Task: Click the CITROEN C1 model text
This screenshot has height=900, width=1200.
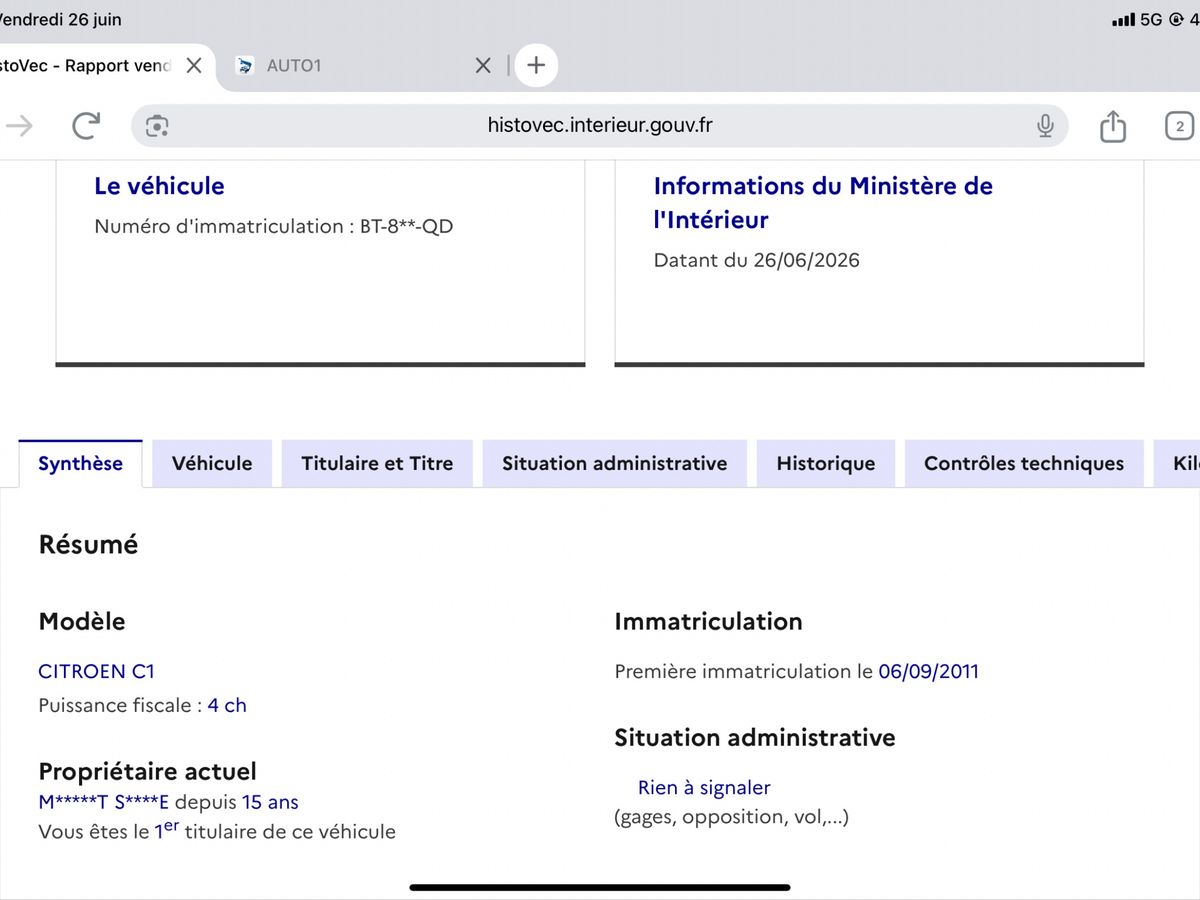Action: click(x=97, y=671)
